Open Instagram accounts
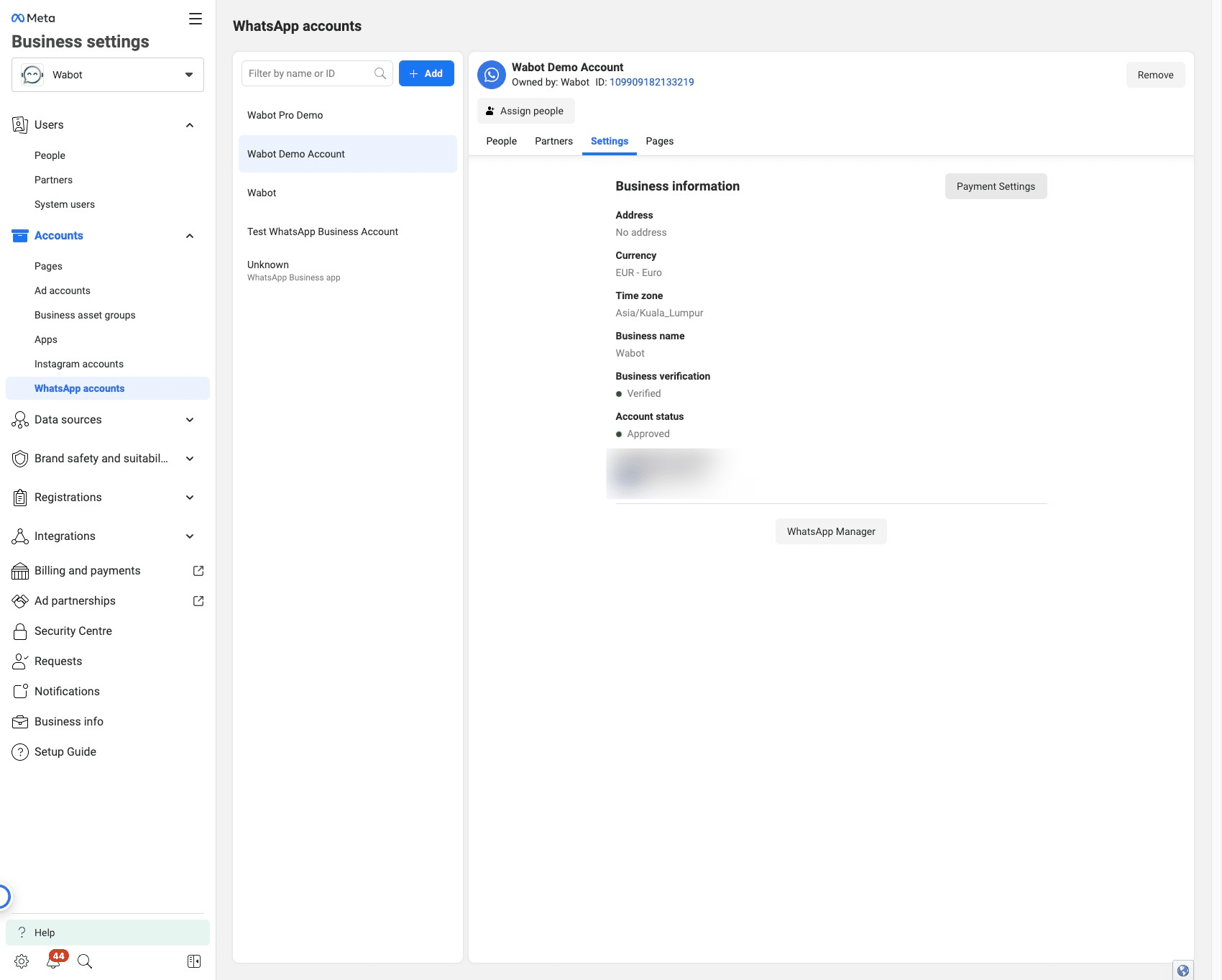 (x=79, y=364)
